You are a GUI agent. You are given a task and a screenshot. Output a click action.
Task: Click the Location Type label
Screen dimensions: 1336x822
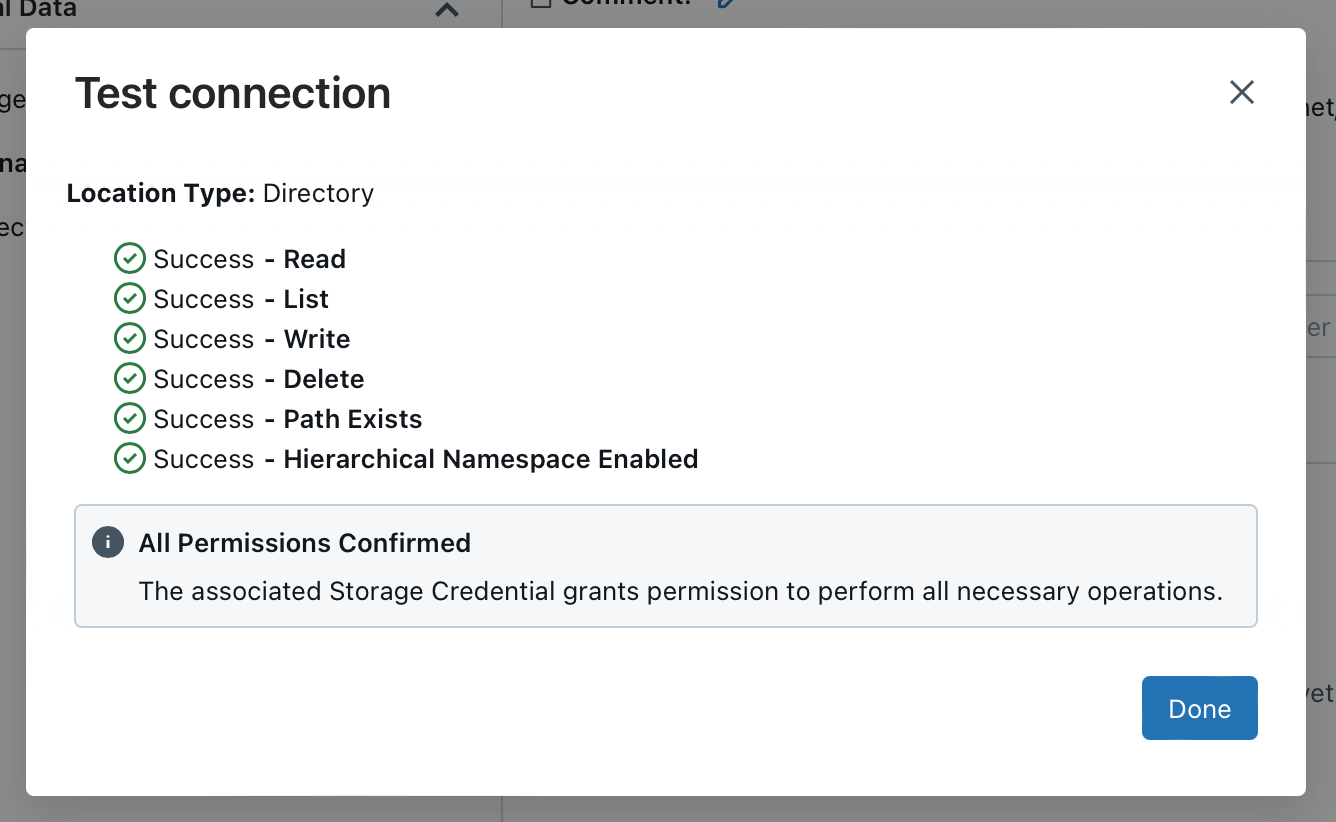[161, 193]
